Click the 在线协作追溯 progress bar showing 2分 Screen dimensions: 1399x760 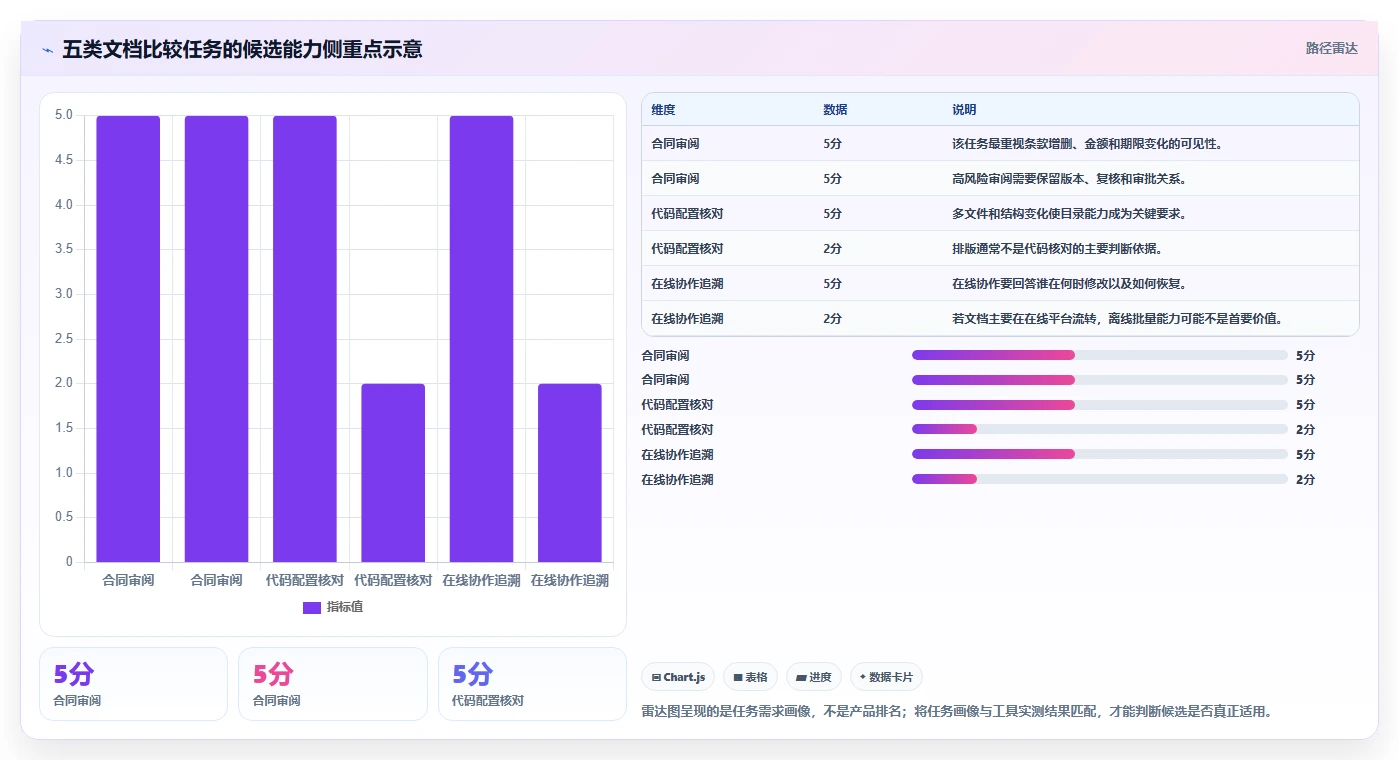click(1099, 480)
